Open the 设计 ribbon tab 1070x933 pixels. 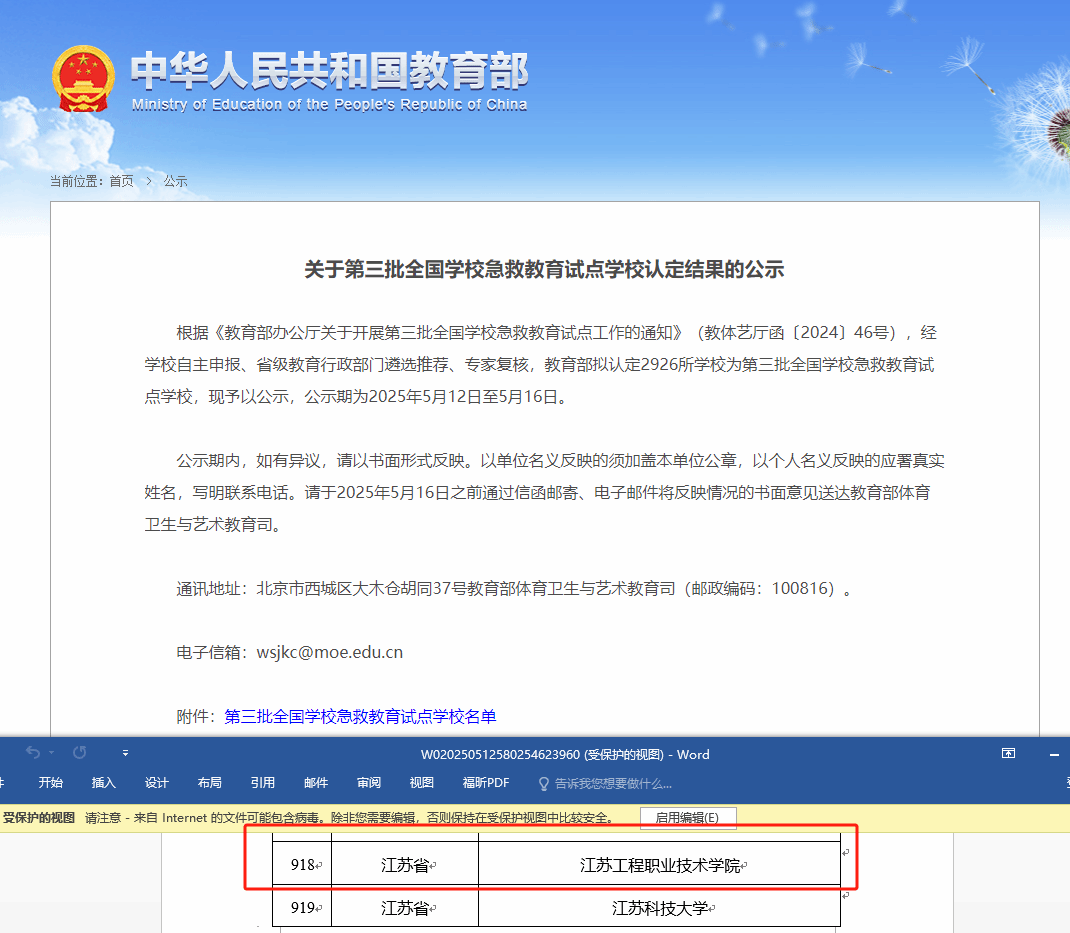(157, 783)
